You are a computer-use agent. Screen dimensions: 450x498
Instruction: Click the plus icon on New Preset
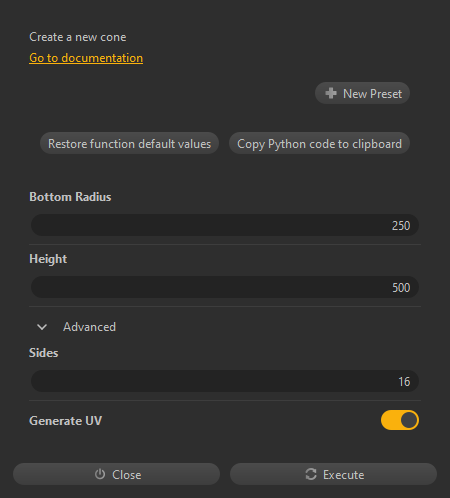point(331,93)
